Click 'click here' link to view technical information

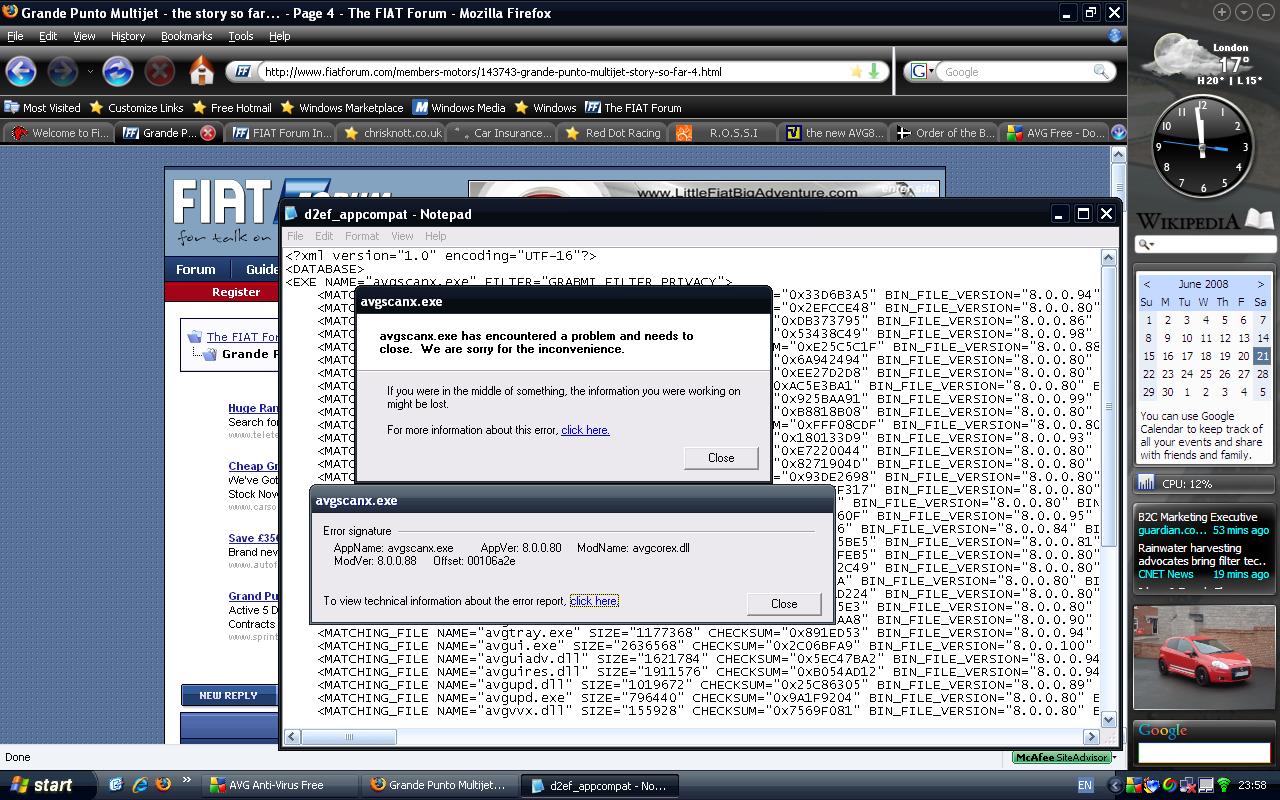[x=594, y=601]
